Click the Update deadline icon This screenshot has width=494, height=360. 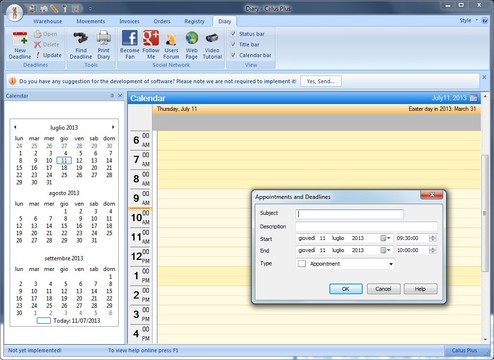(38, 55)
